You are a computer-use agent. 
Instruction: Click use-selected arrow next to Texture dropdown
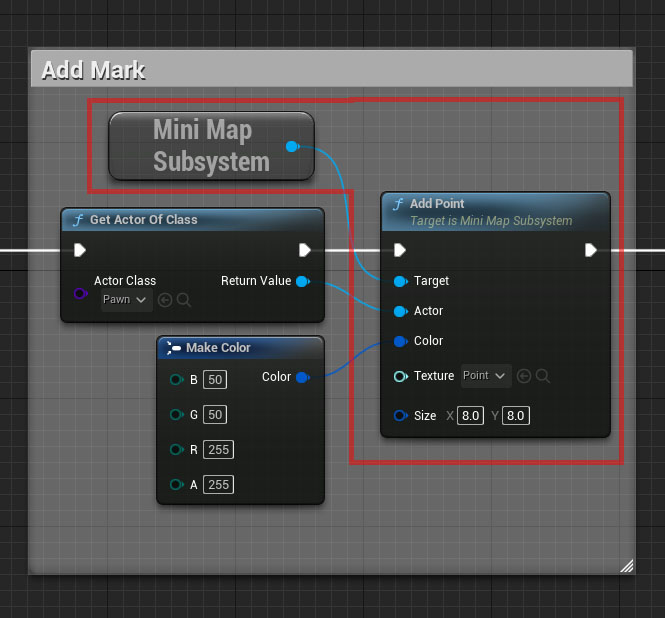tap(524, 376)
